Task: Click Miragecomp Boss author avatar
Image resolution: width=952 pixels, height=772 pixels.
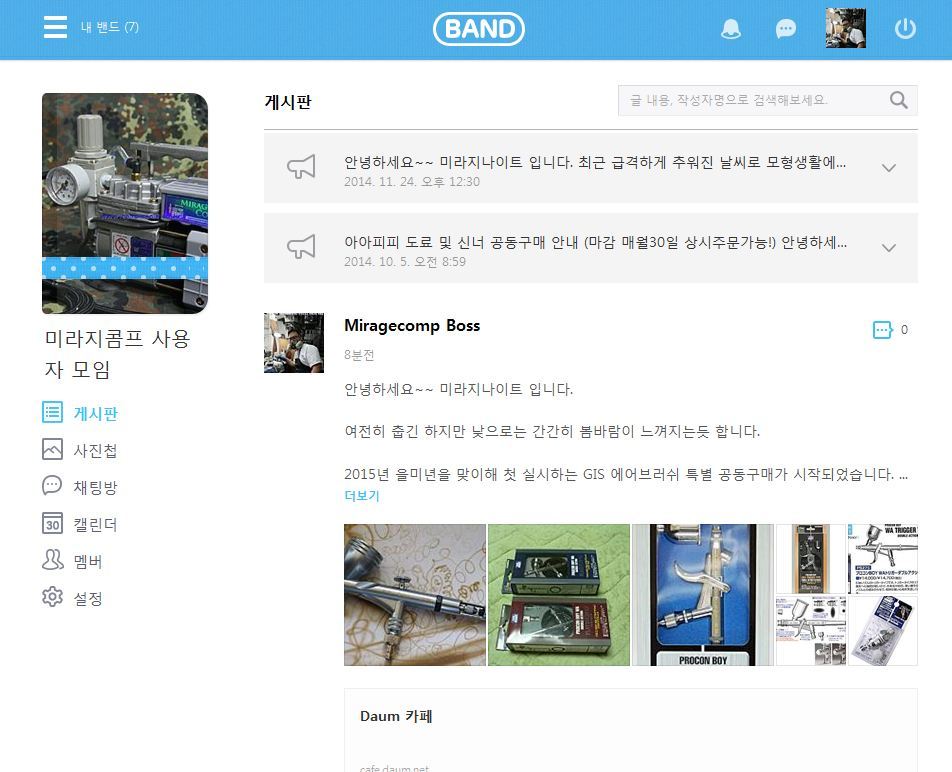Action: tap(294, 343)
